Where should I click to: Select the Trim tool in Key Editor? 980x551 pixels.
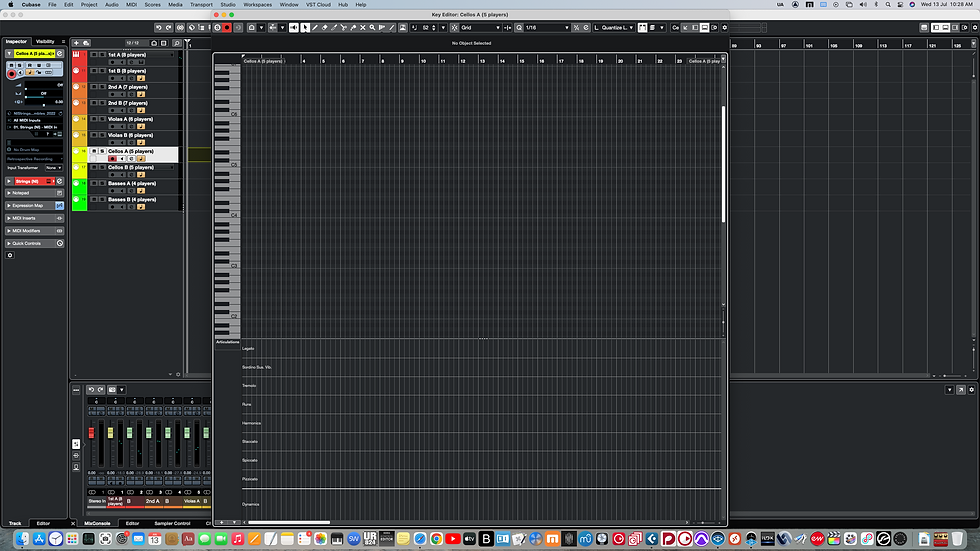point(334,27)
